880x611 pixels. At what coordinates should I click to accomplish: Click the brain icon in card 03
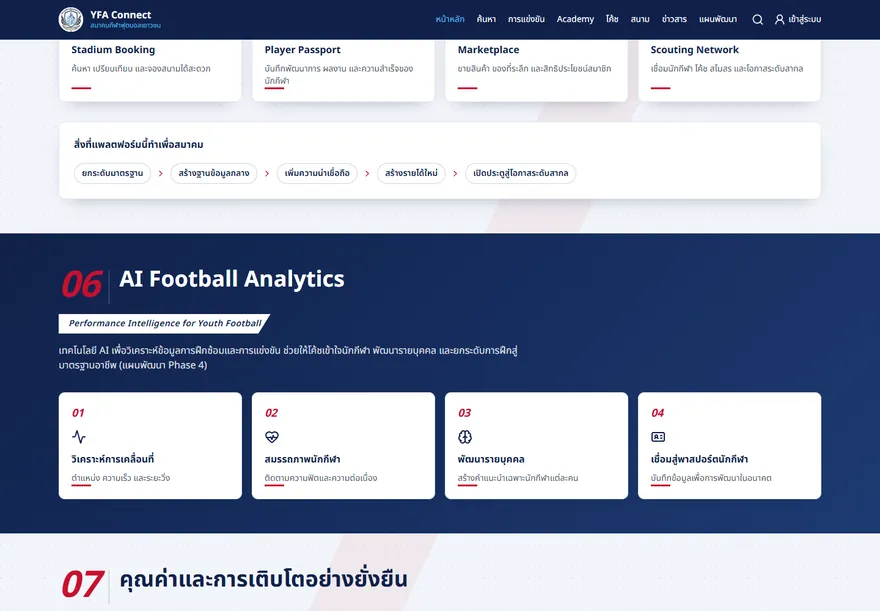pos(465,437)
